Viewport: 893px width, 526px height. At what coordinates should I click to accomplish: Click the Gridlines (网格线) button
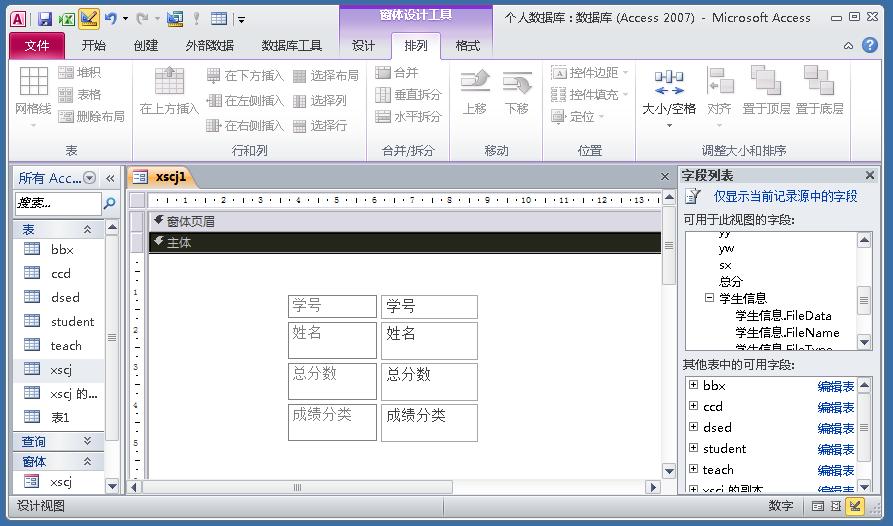(33, 92)
